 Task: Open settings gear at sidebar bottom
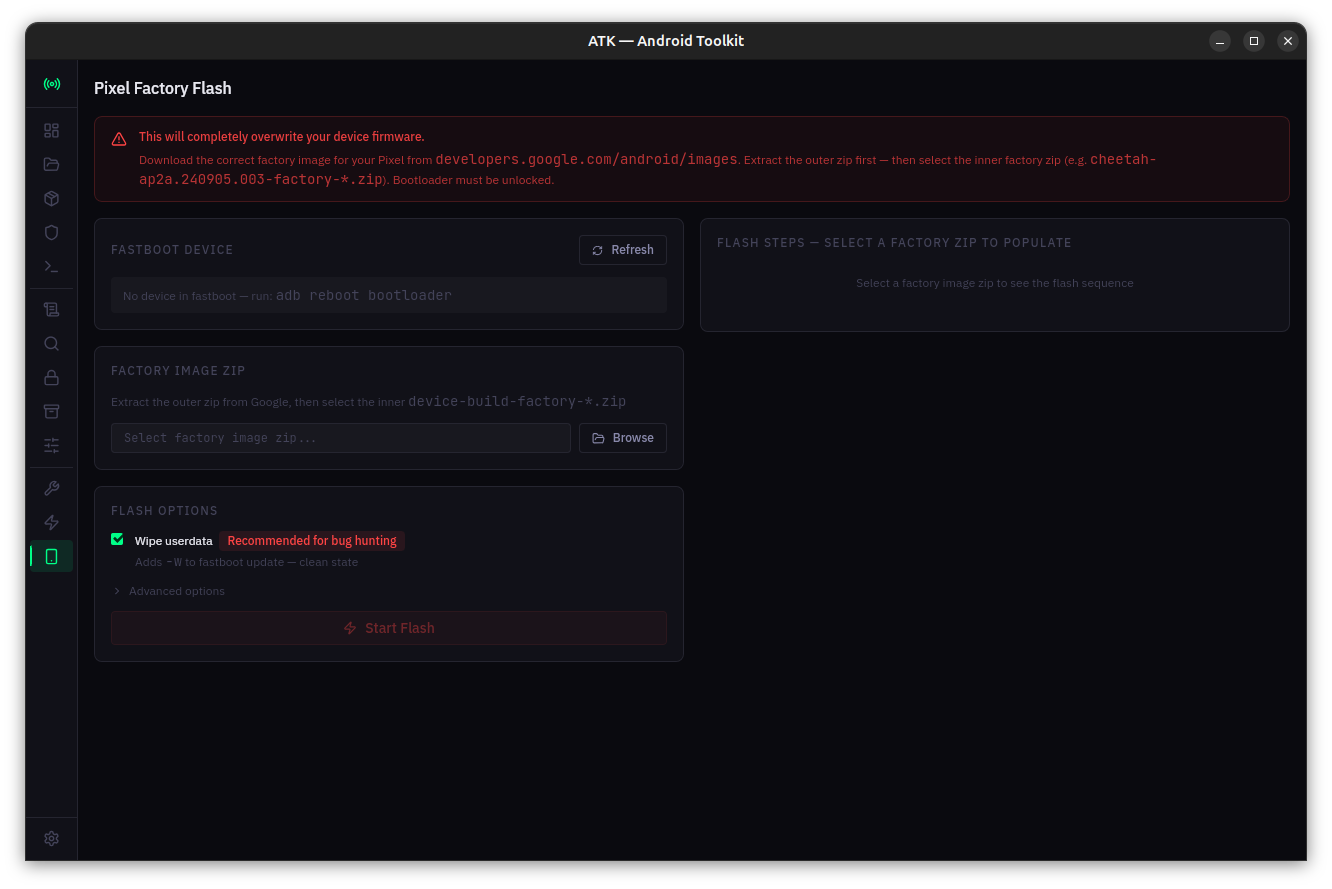pos(52,839)
